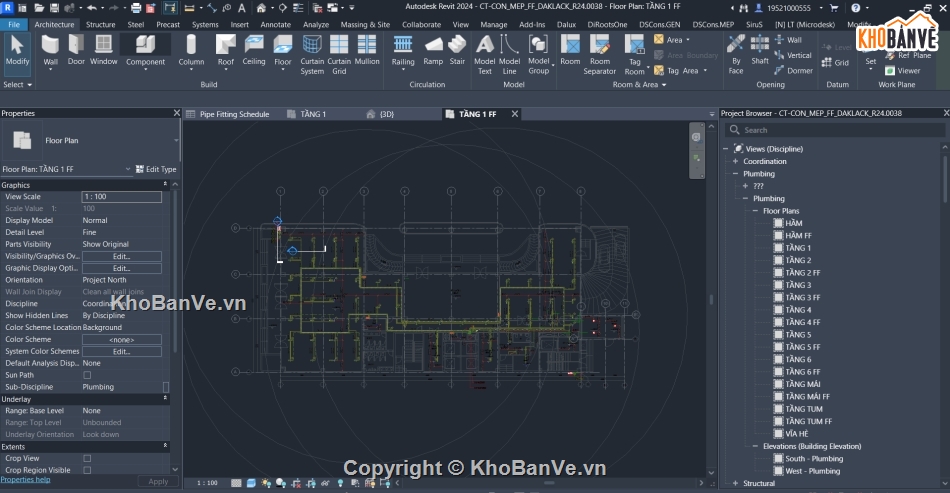Select the Wall tool in Build panel
950x493 pixels.
[x=50, y=52]
